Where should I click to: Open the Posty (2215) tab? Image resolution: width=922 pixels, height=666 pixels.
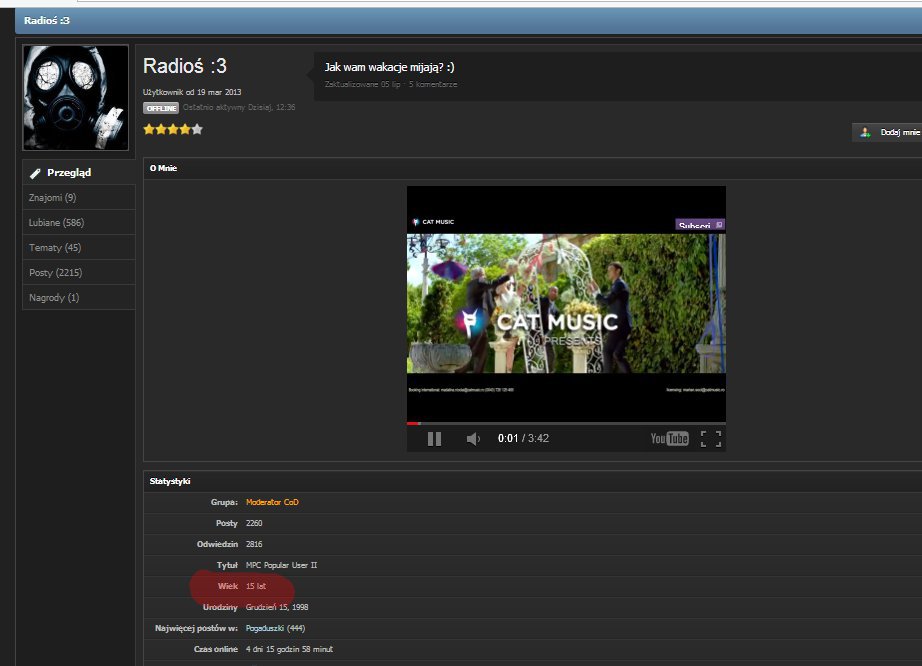pyautogui.click(x=79, y=273)
